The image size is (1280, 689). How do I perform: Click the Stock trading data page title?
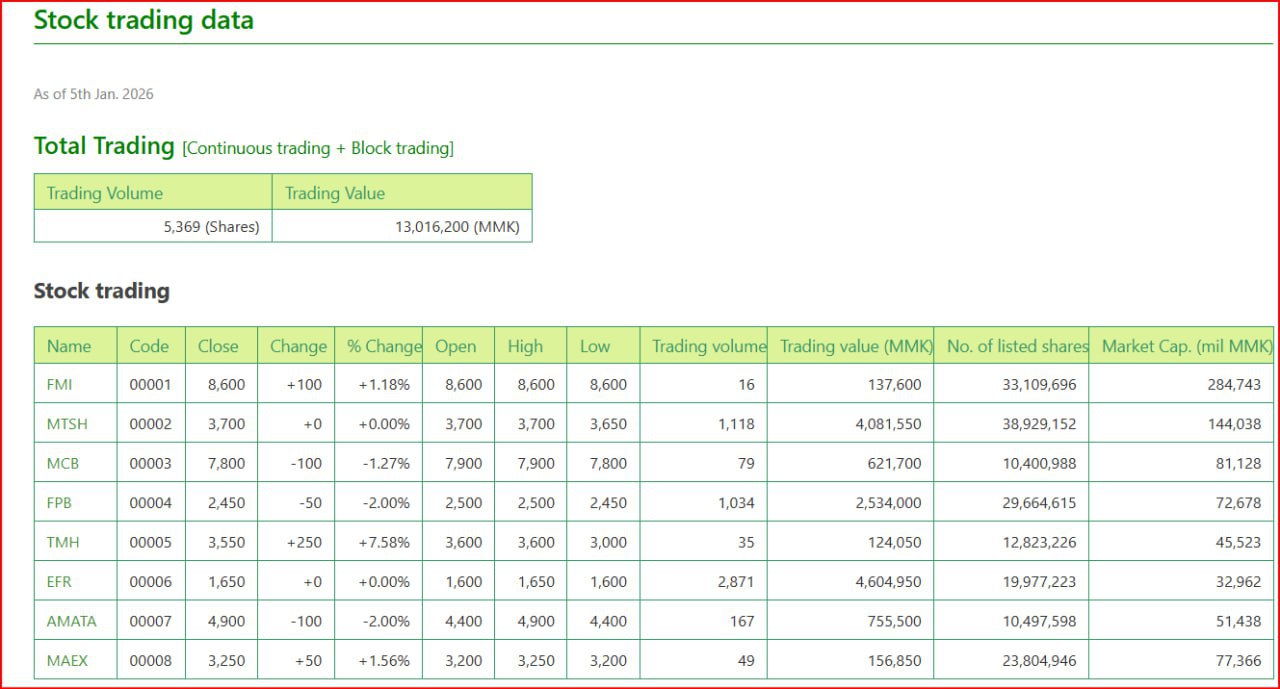(144, 21)
